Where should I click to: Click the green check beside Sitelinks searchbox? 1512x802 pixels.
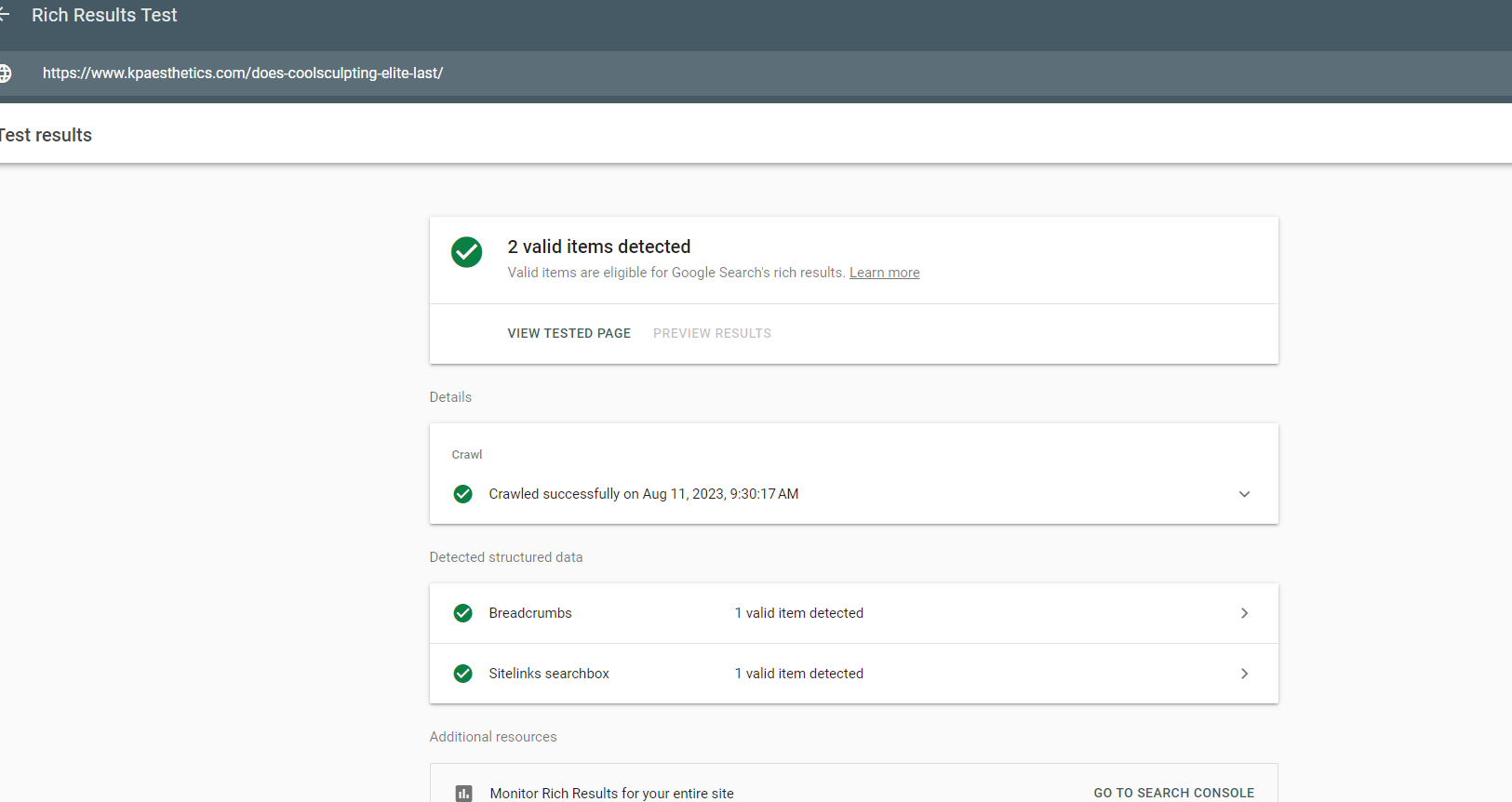pyautogui.click(x=462, y=674)
